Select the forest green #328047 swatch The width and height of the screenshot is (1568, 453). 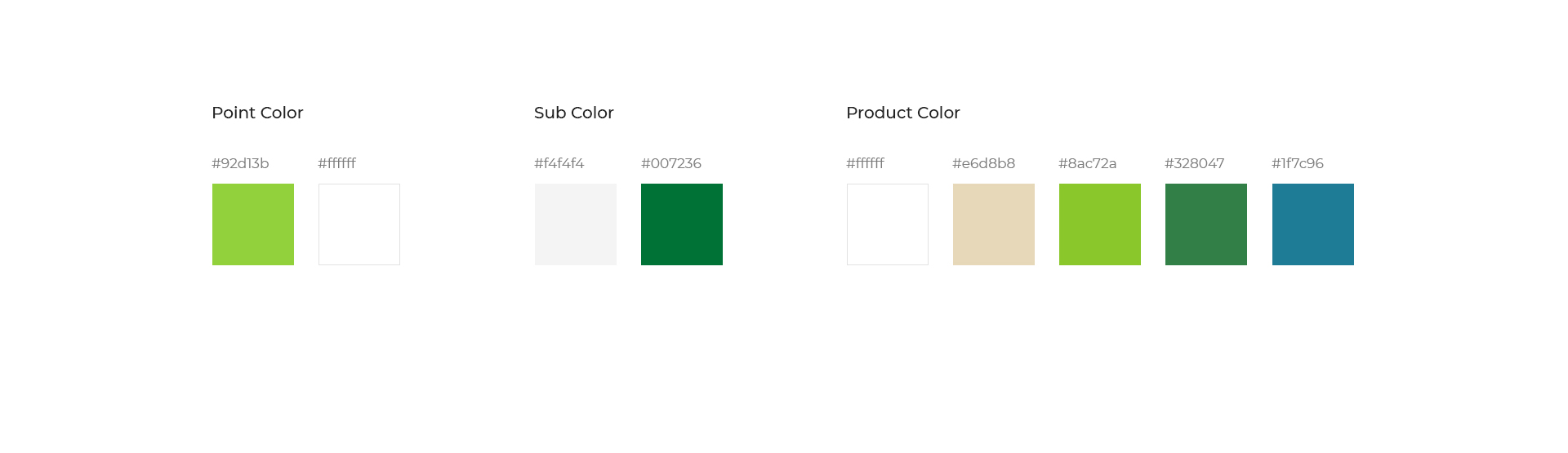coord(1206,224)
